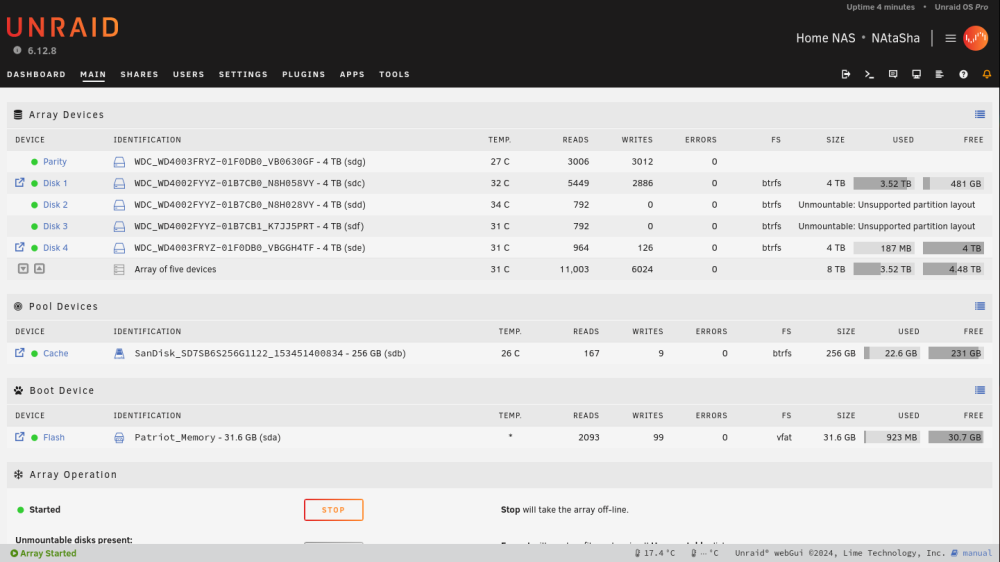Screen dimensions: 1000x562
Task: Open the Disk 4 link
Action: click(x=55, y=248)
